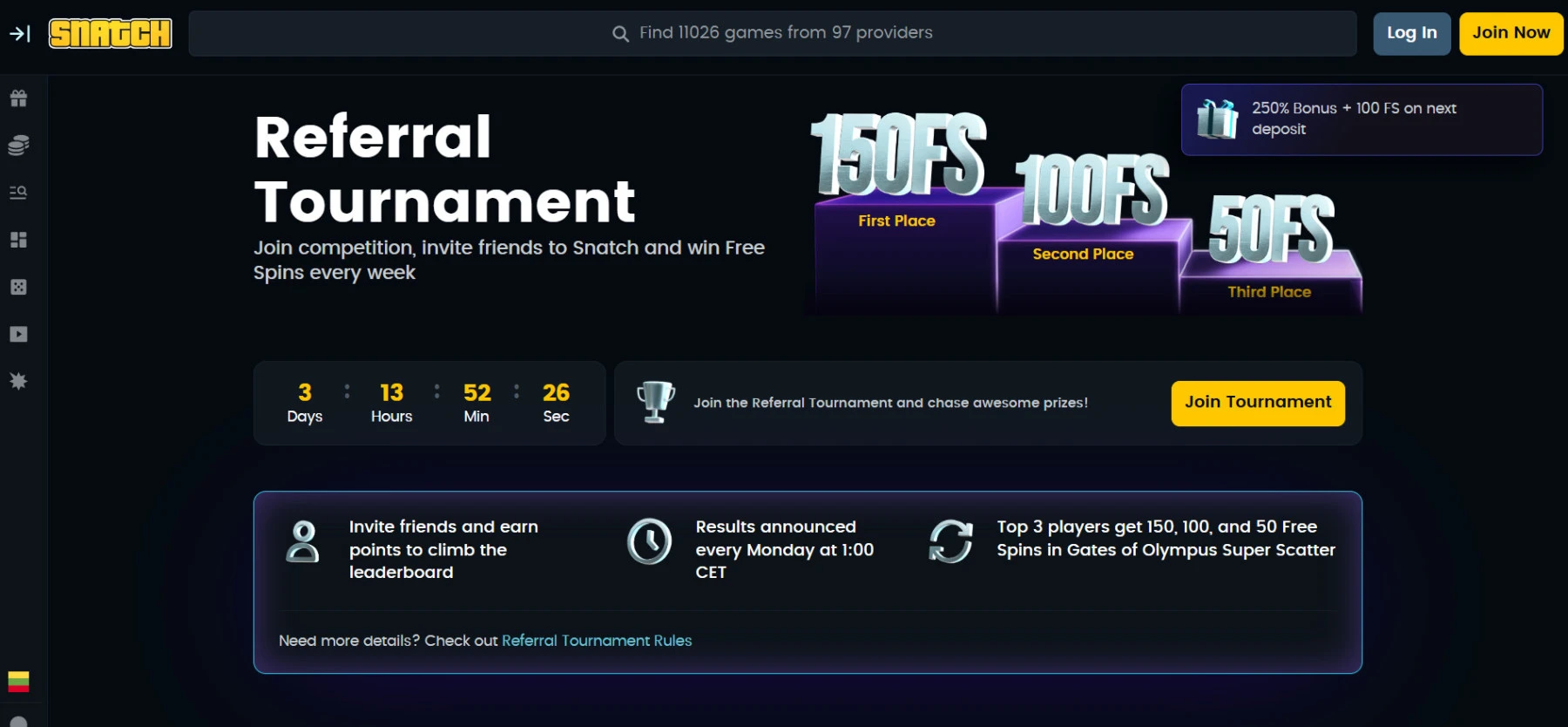
Task: Click the magnifier search icon
Action: coord(620,34)
